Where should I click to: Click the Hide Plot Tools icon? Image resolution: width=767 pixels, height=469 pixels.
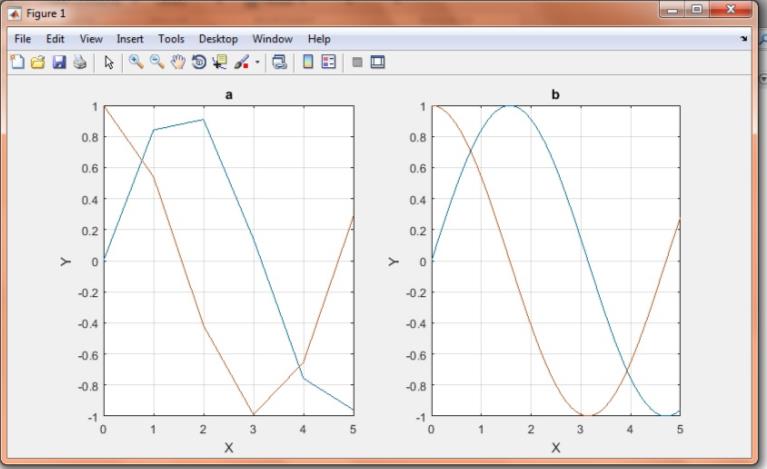tap(357, 62)
